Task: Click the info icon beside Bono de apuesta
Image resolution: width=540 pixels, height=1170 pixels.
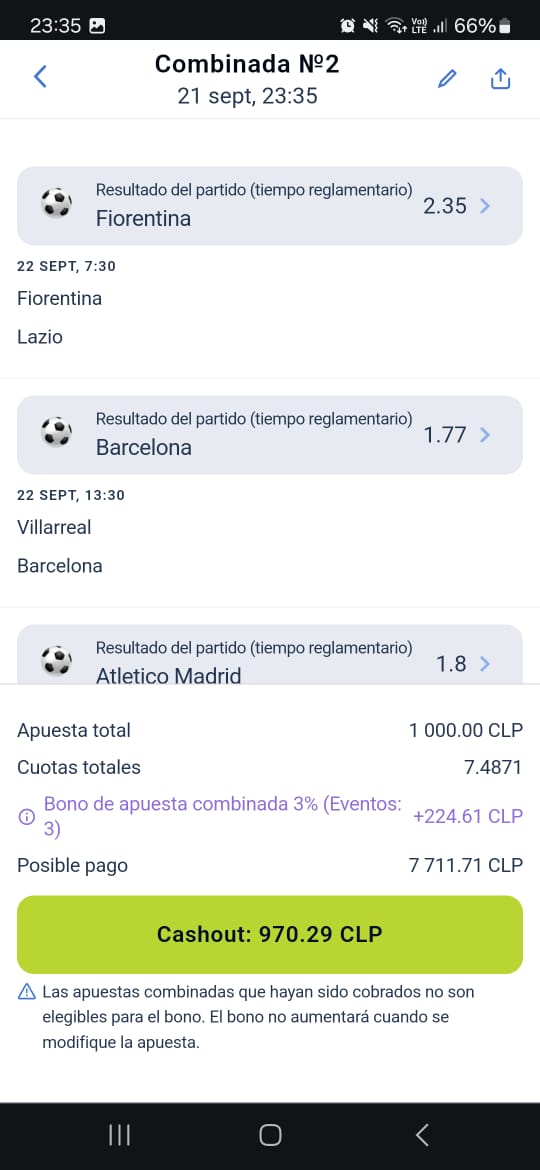Action: click(x=26, y=817)
